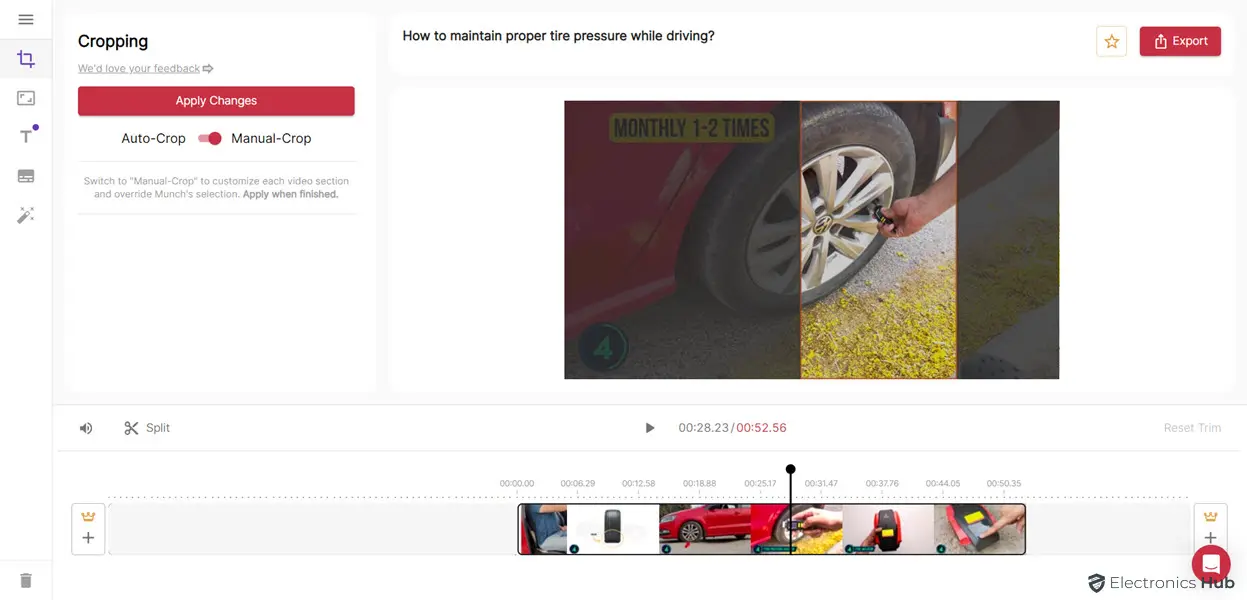
Task: Favorite the clip with star icon
Action: pos(1111,42)
